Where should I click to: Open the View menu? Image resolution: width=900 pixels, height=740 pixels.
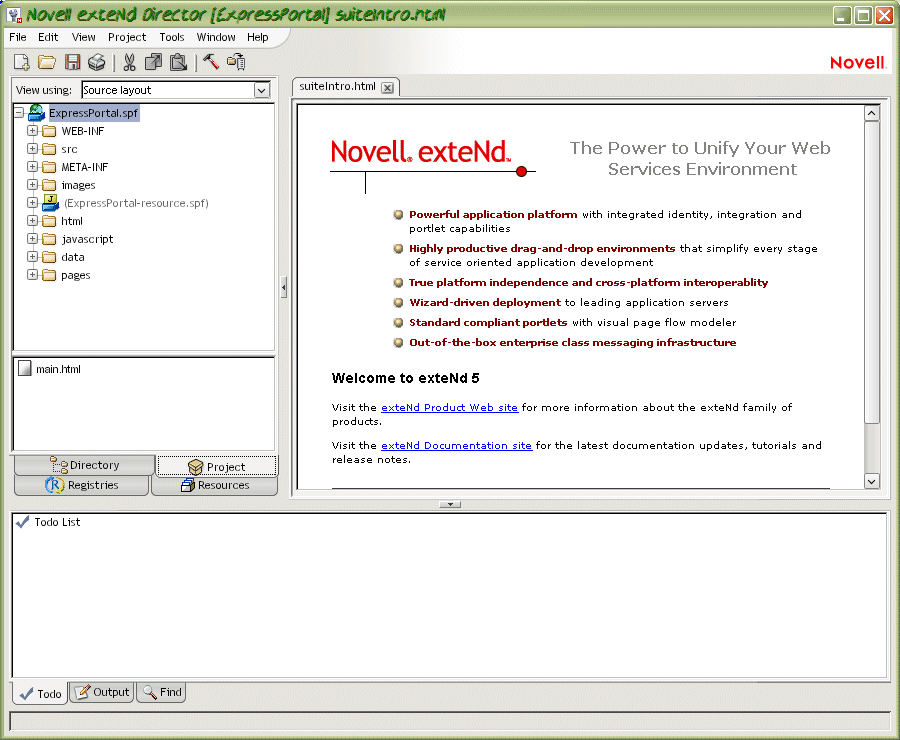coord(84,37)
